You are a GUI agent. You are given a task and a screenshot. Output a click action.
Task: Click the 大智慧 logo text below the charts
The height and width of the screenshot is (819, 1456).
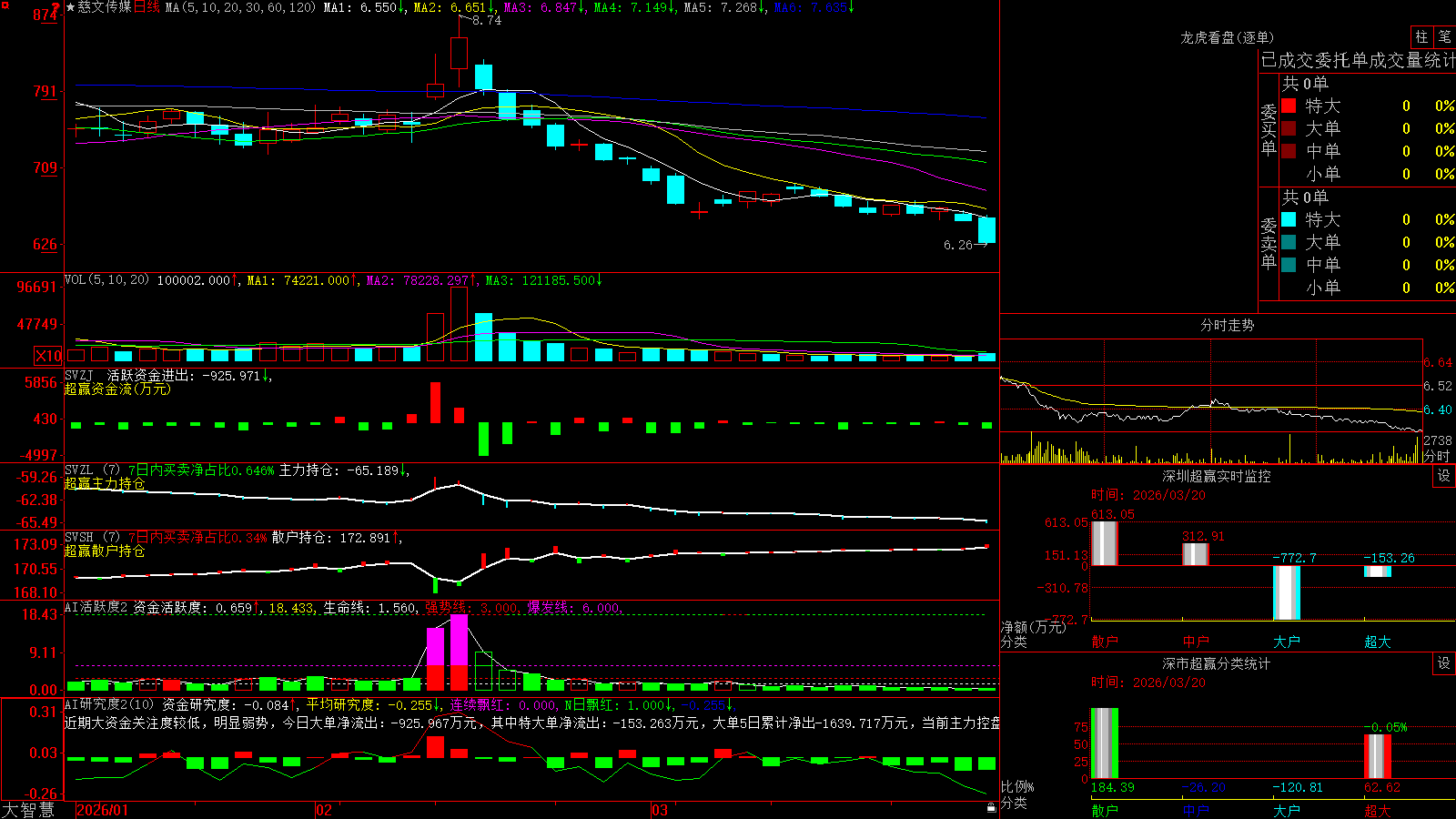[28, 810]
